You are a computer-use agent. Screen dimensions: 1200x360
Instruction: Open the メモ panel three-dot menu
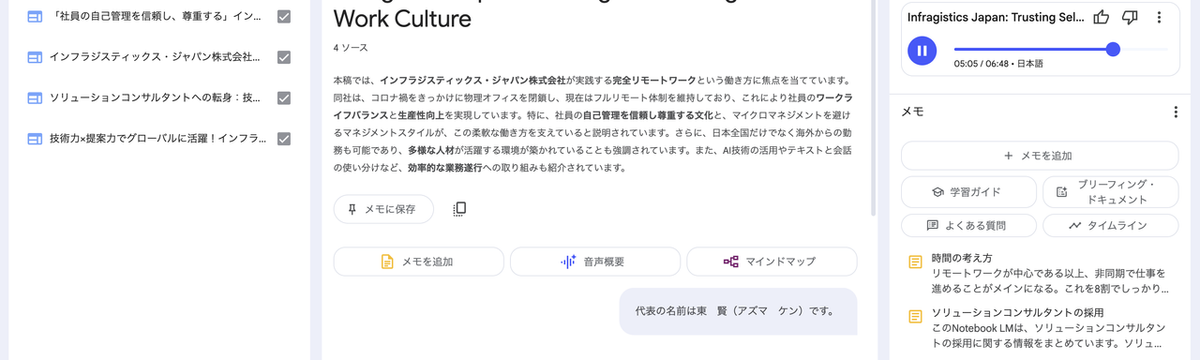(1176, 113)
